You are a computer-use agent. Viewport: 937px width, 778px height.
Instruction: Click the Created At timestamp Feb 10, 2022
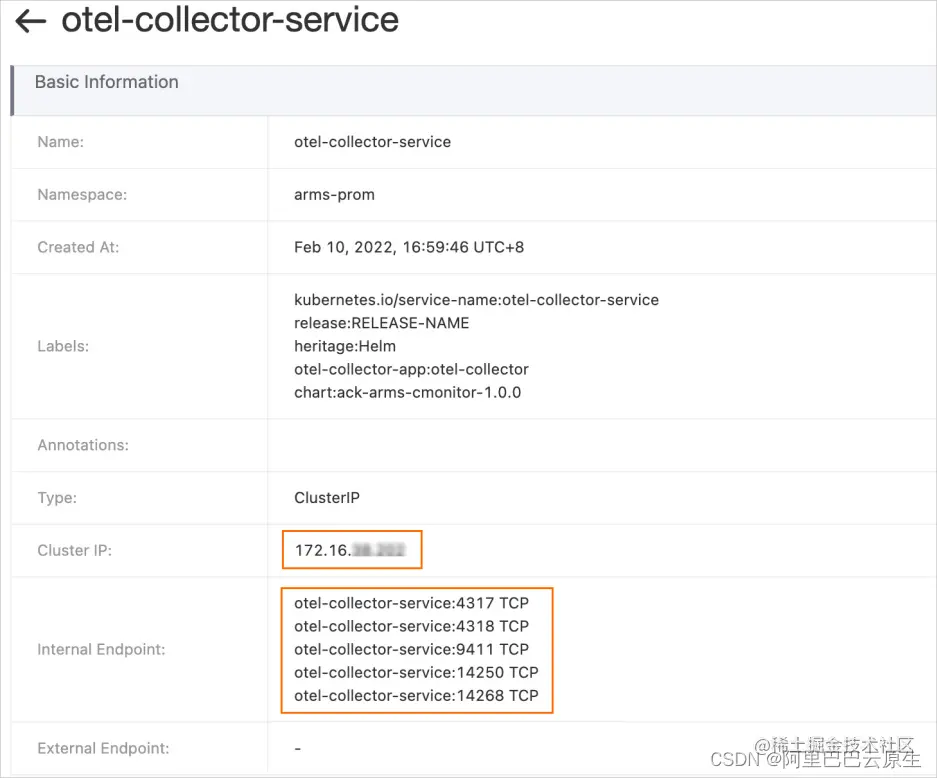(409, 247)
